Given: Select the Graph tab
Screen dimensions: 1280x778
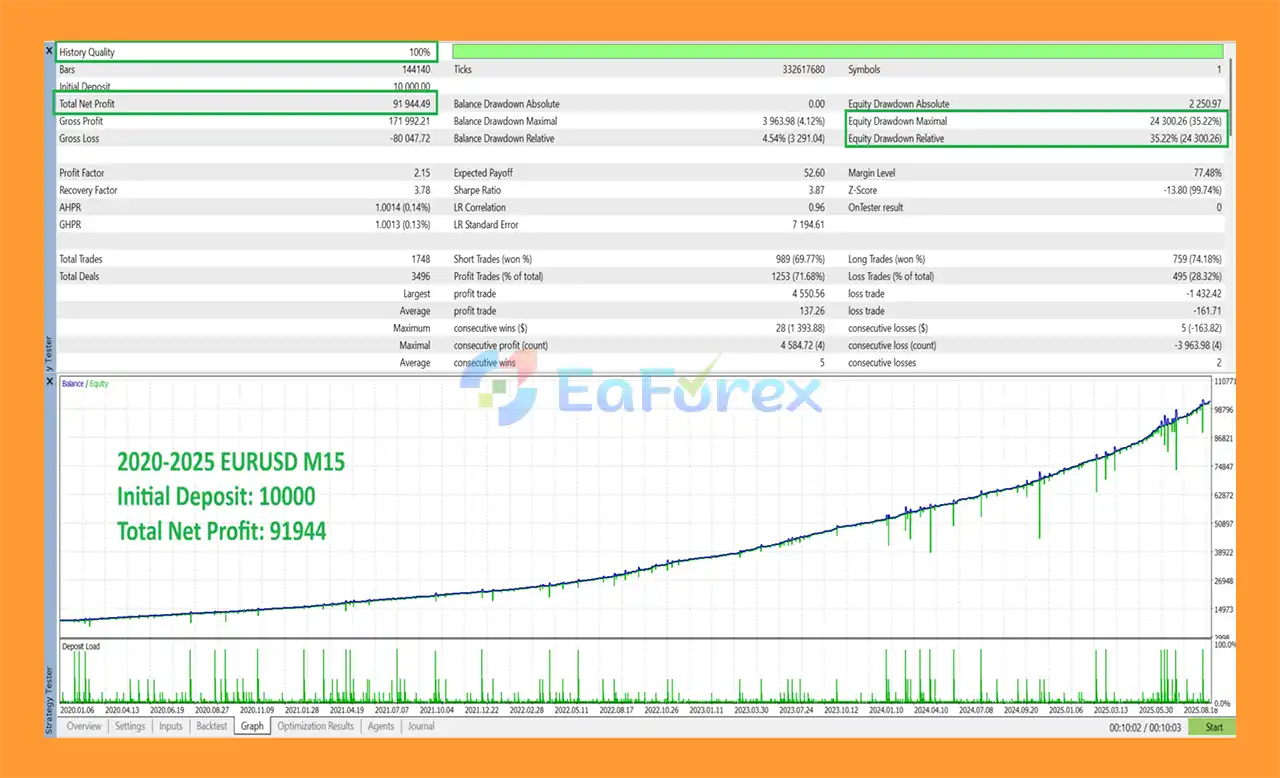Looking at the screenshot, I should [x=252, y=726].
